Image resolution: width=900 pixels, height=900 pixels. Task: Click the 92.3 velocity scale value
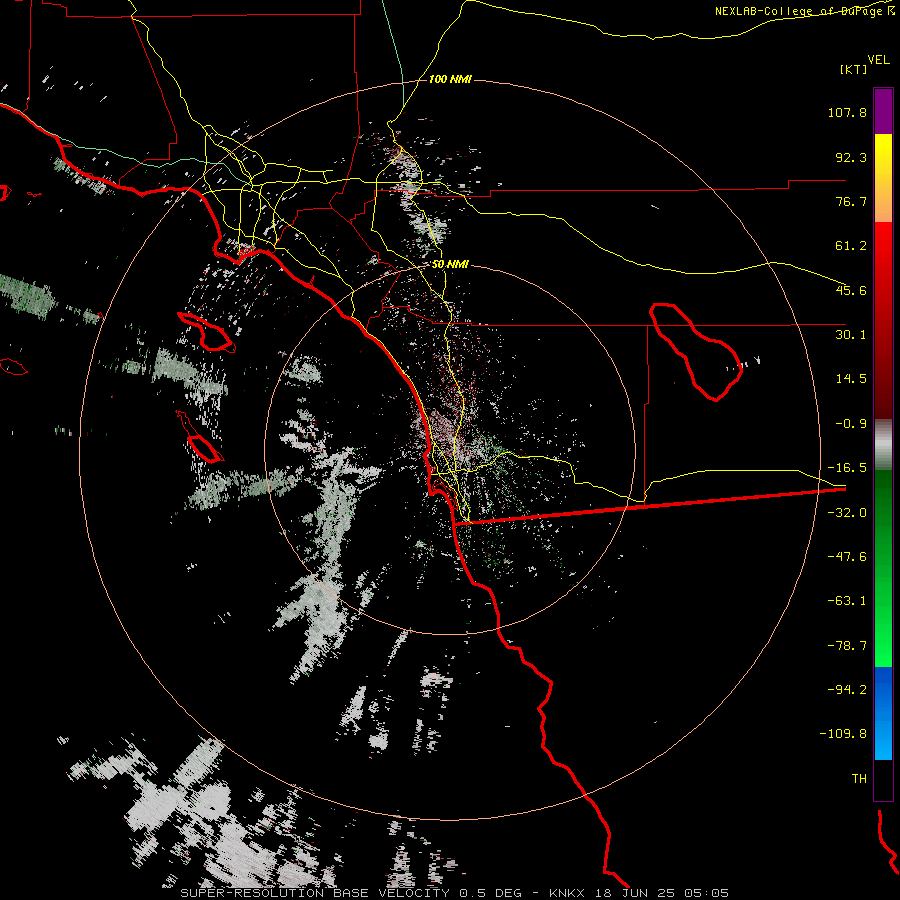pyautogui.click(x=851, y=157)
